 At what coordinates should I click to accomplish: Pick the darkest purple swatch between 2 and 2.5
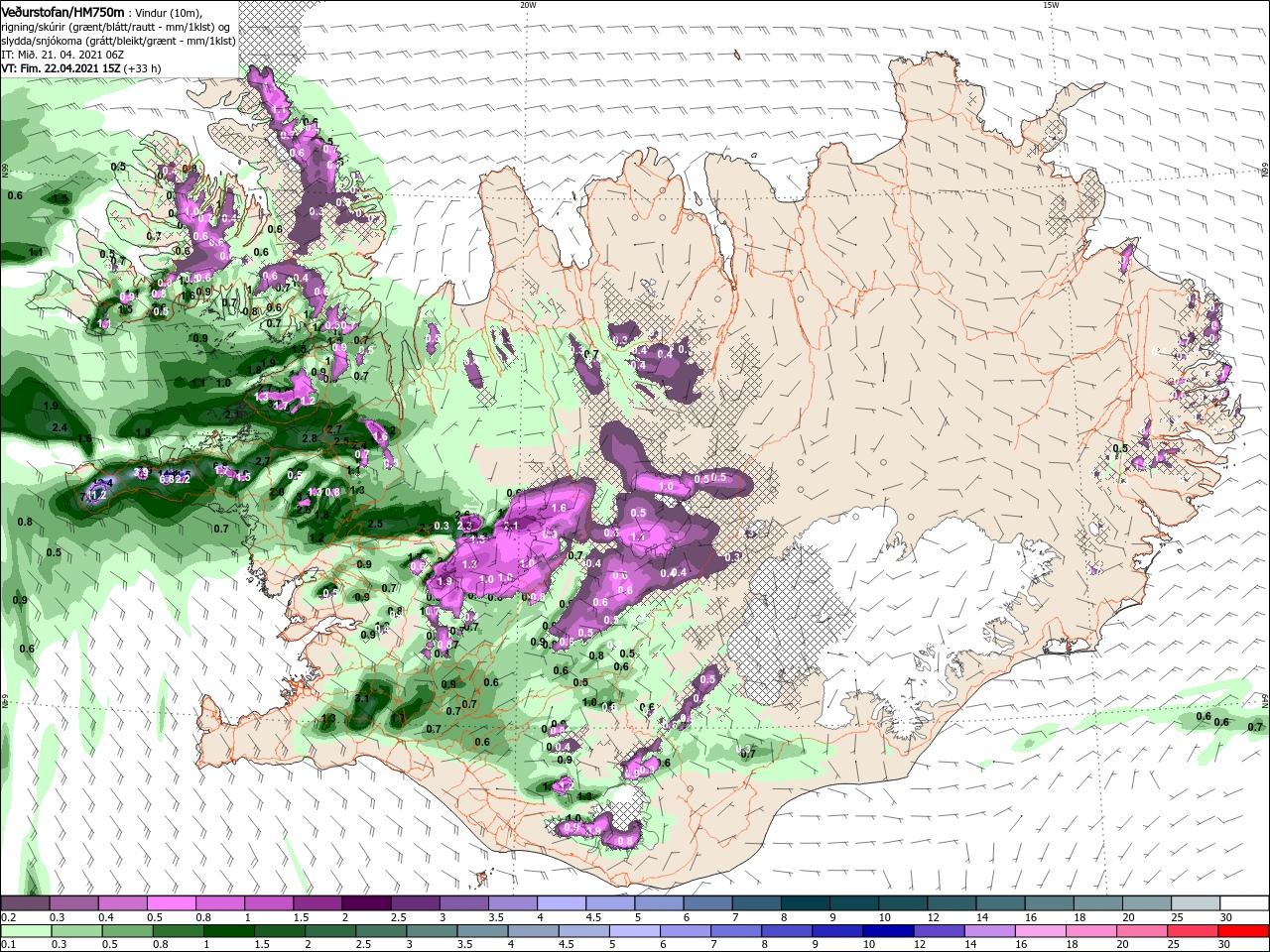click(x=366, y=902)
